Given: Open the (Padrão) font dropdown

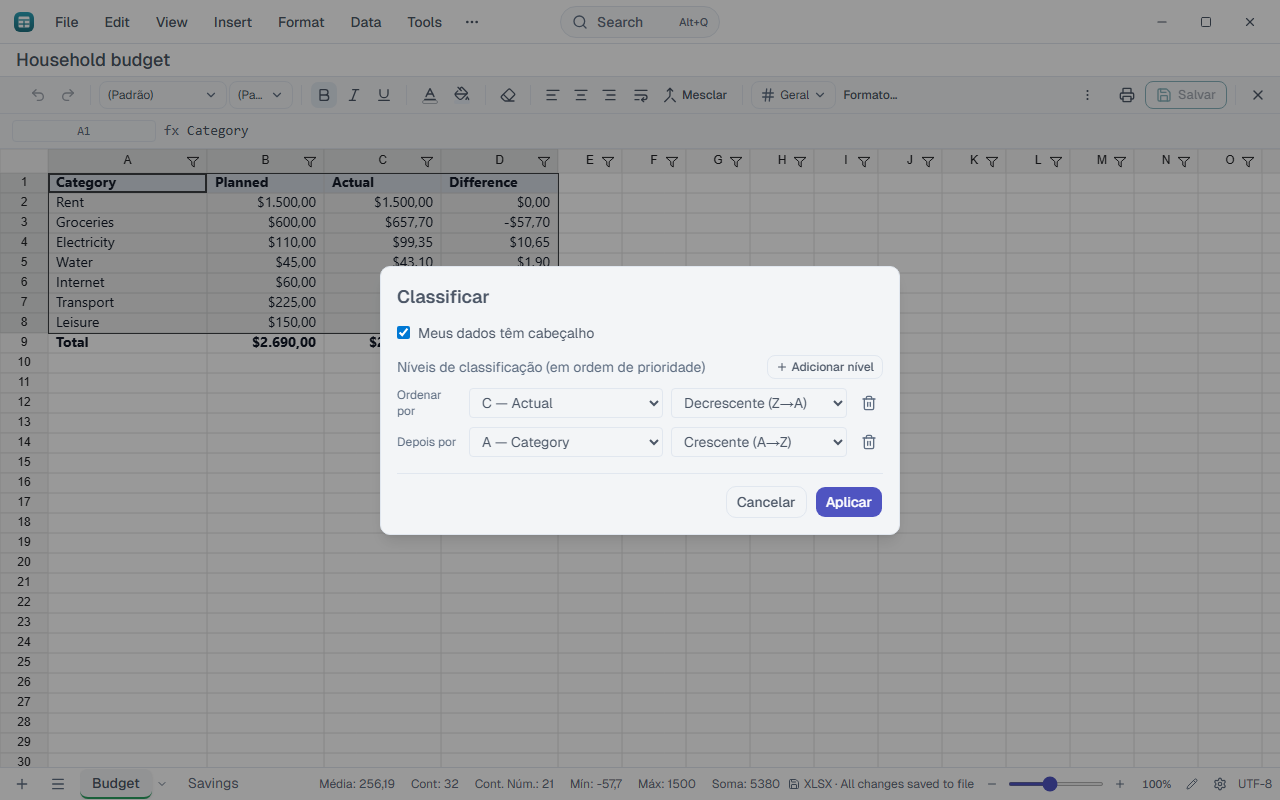Looking at the screenshot, I should point(161,95).
